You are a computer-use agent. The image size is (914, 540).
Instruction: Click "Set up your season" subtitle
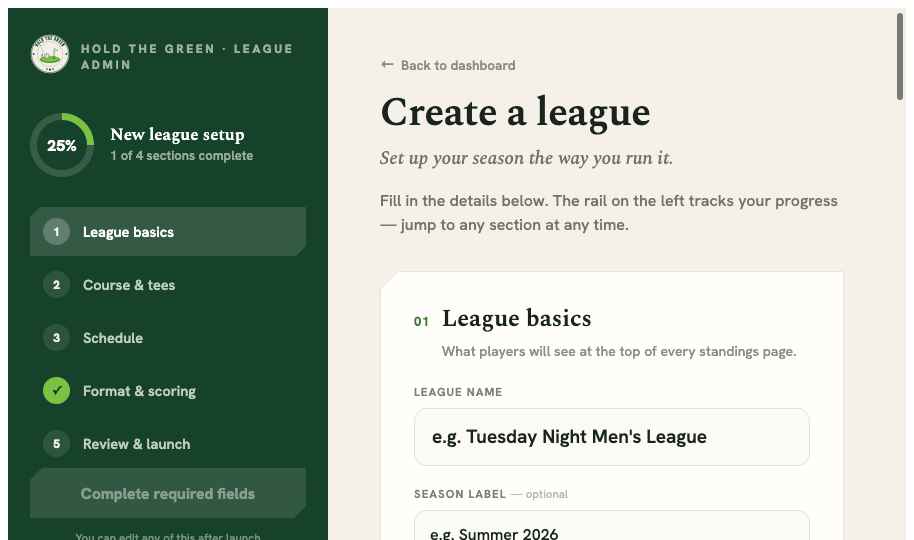[x=526, y=158]
